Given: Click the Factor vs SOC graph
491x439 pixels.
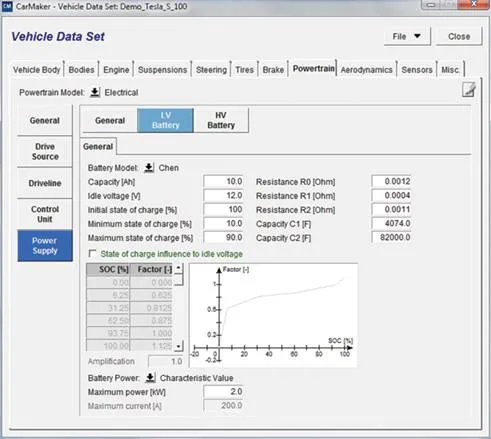Looking at the screenshot, I should [x=273, y=315].
